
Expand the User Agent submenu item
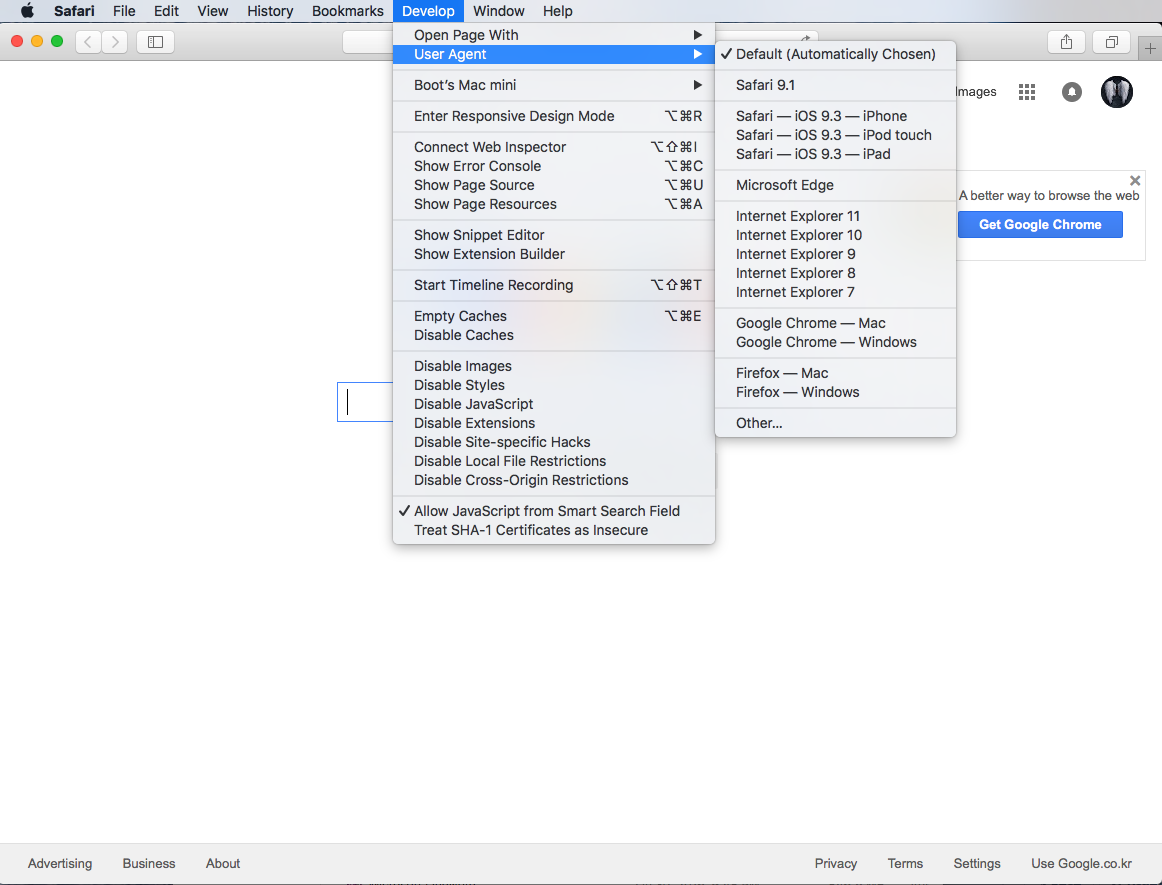tap(554, 54)
